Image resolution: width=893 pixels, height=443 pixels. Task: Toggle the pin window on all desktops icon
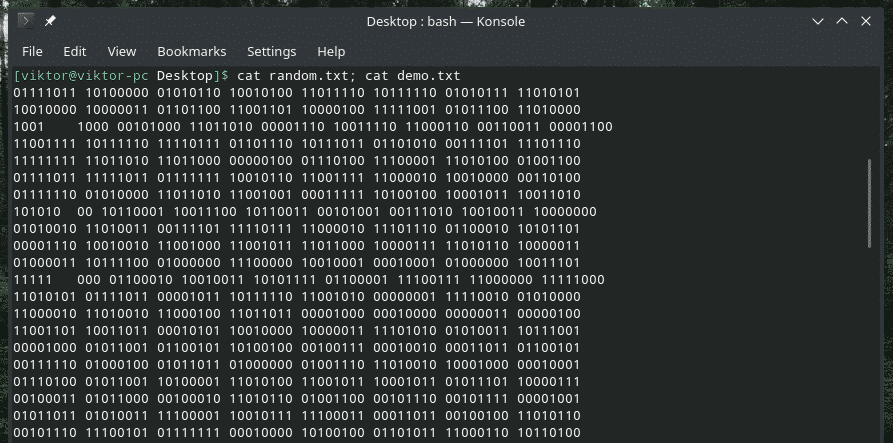(50, 21)
